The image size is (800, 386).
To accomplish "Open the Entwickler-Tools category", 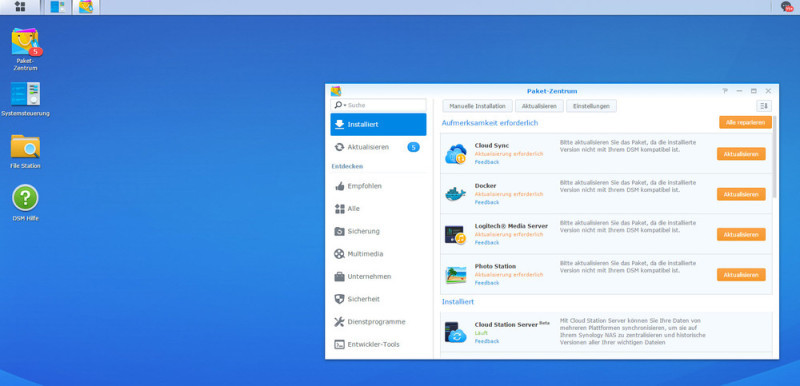I will (378, 344).
